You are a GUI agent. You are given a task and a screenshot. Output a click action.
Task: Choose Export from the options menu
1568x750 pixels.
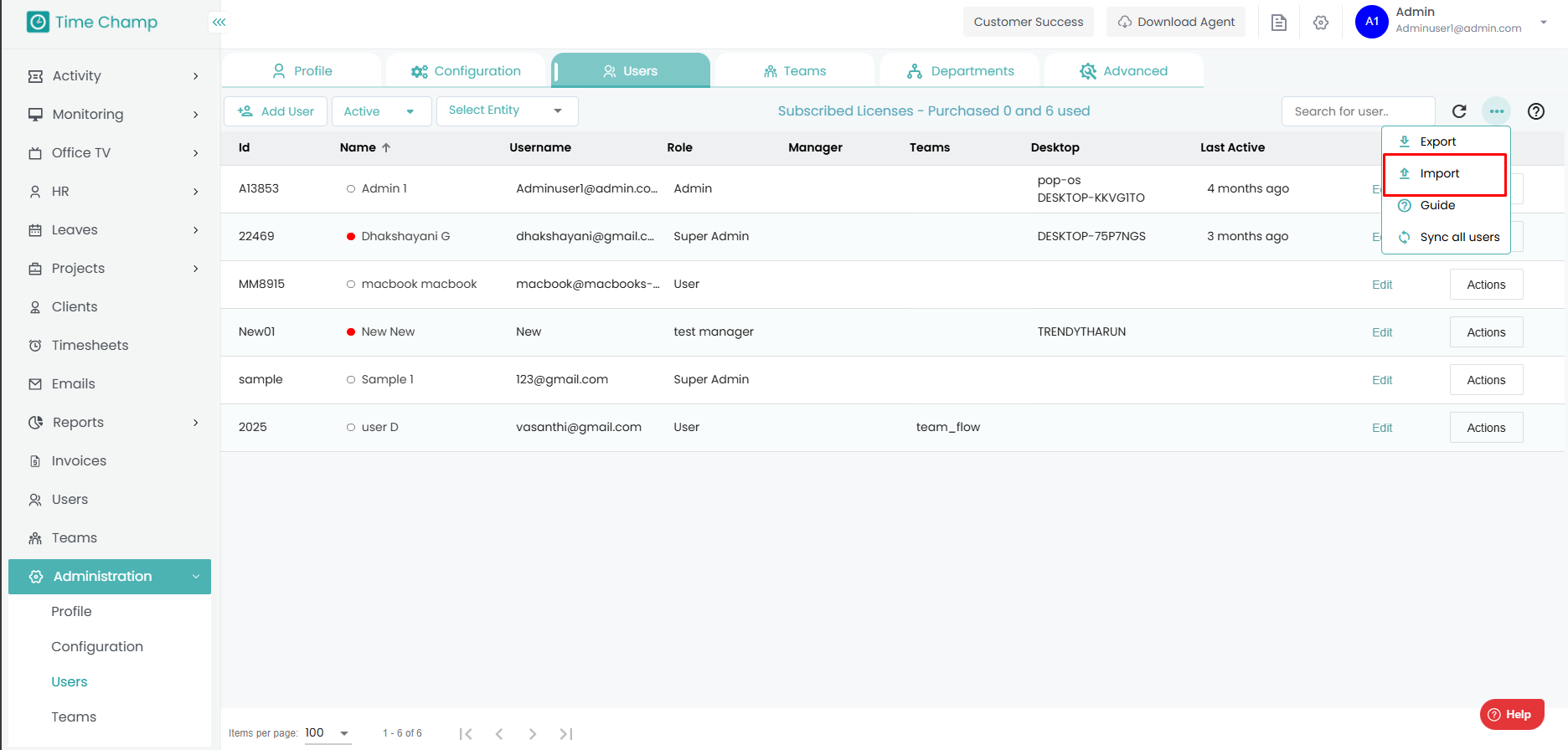pyautogui.click(x=1446, y=141)
